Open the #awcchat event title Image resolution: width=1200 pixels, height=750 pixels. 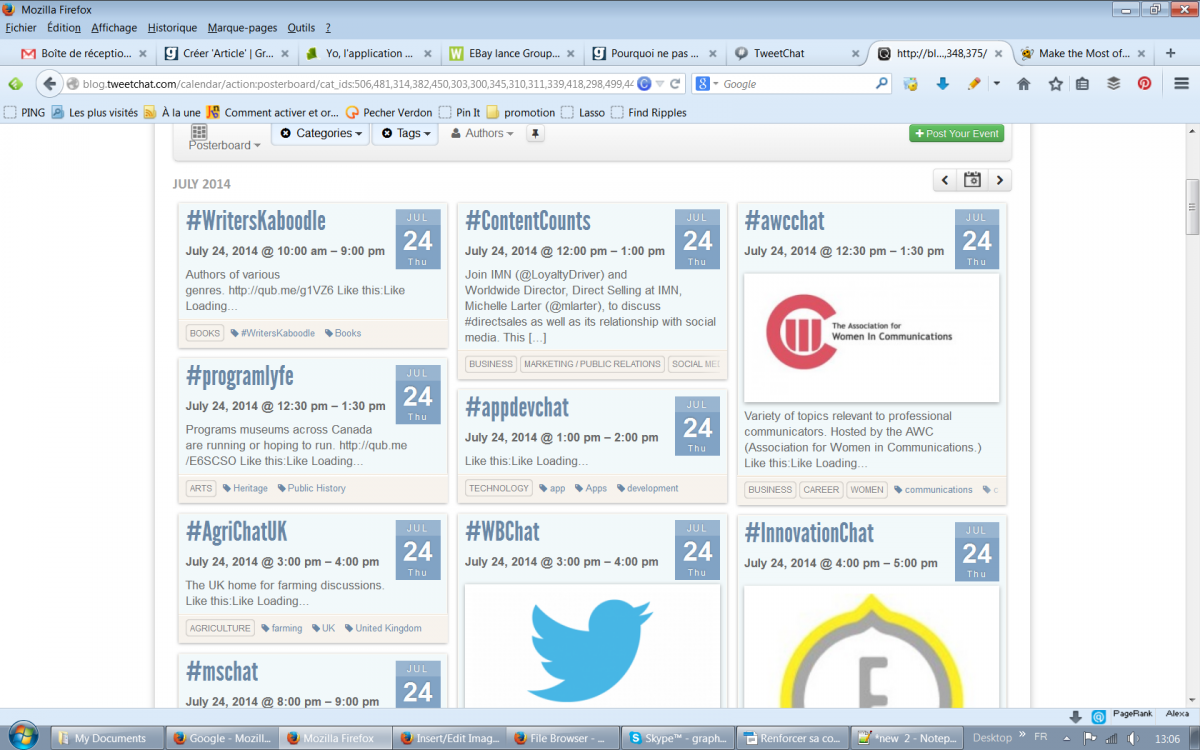[x=785, y=221]
